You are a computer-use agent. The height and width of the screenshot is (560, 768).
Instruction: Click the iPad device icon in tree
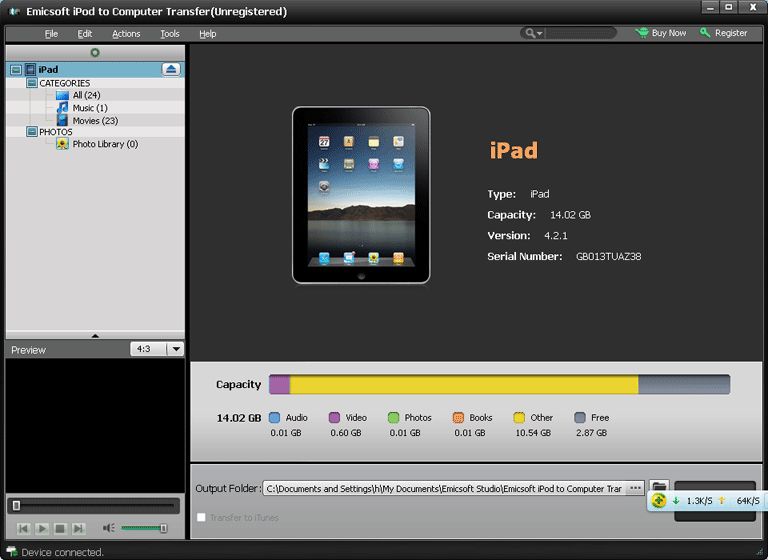click(30, 70)
